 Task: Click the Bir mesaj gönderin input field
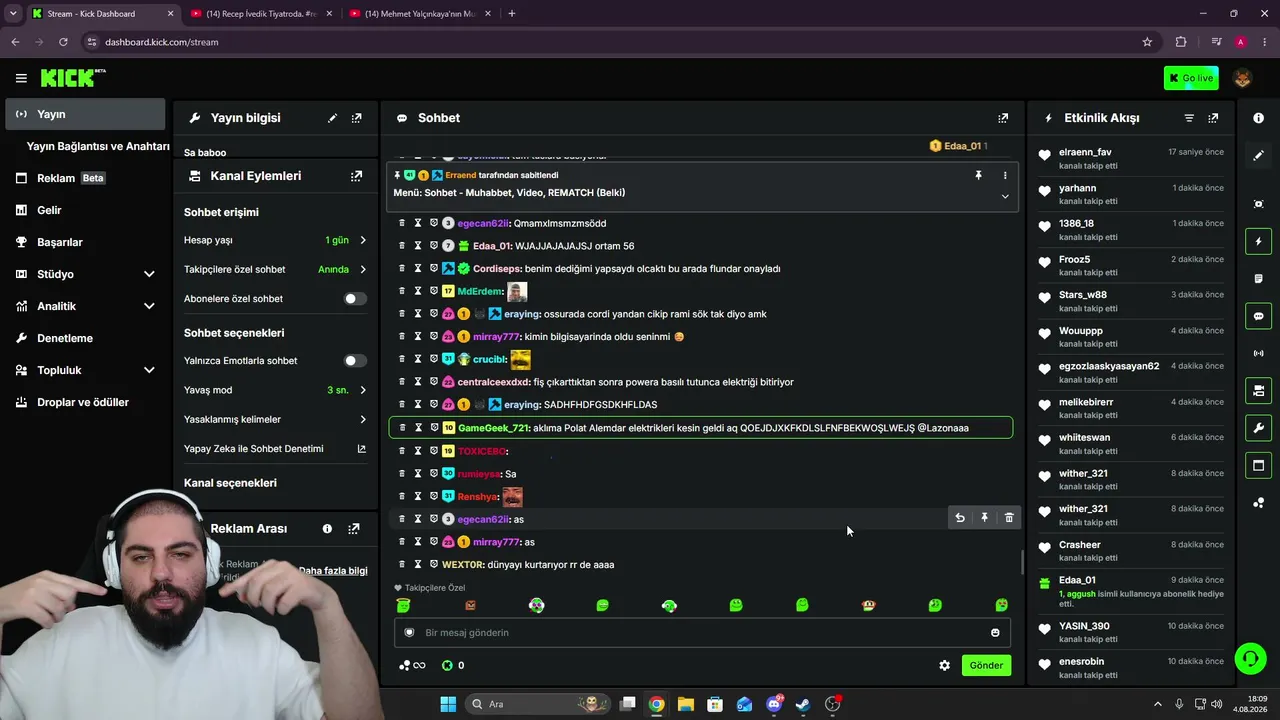[x=702, y=632]
